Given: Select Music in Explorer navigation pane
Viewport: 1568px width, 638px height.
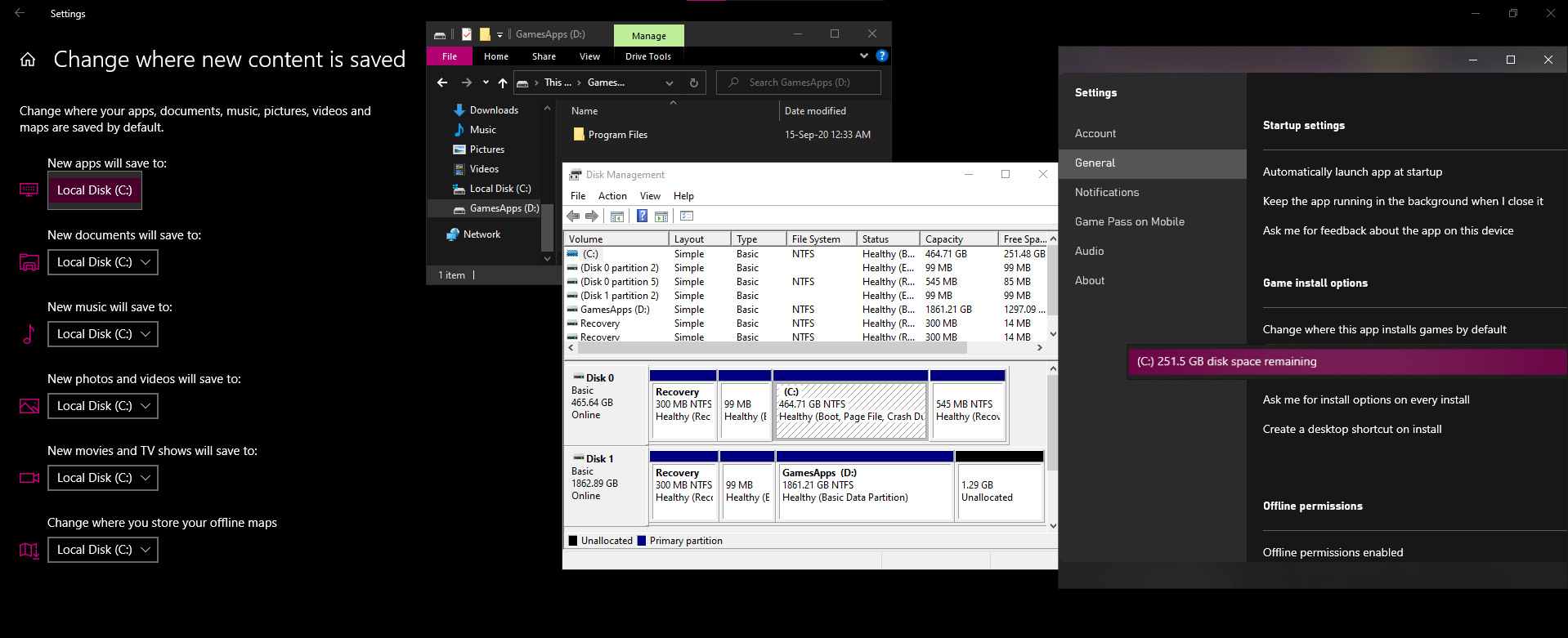Looking at the screenshot, I should click(483, 130).
